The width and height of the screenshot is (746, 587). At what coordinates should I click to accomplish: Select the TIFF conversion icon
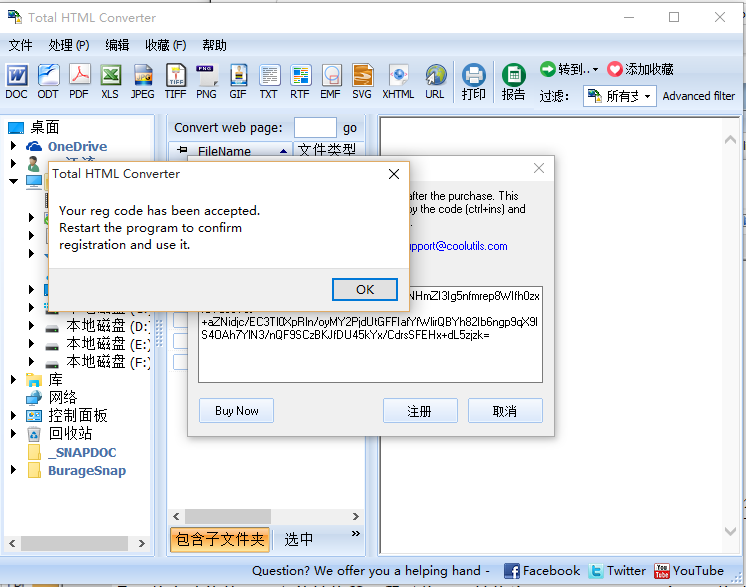coord(175,81)
